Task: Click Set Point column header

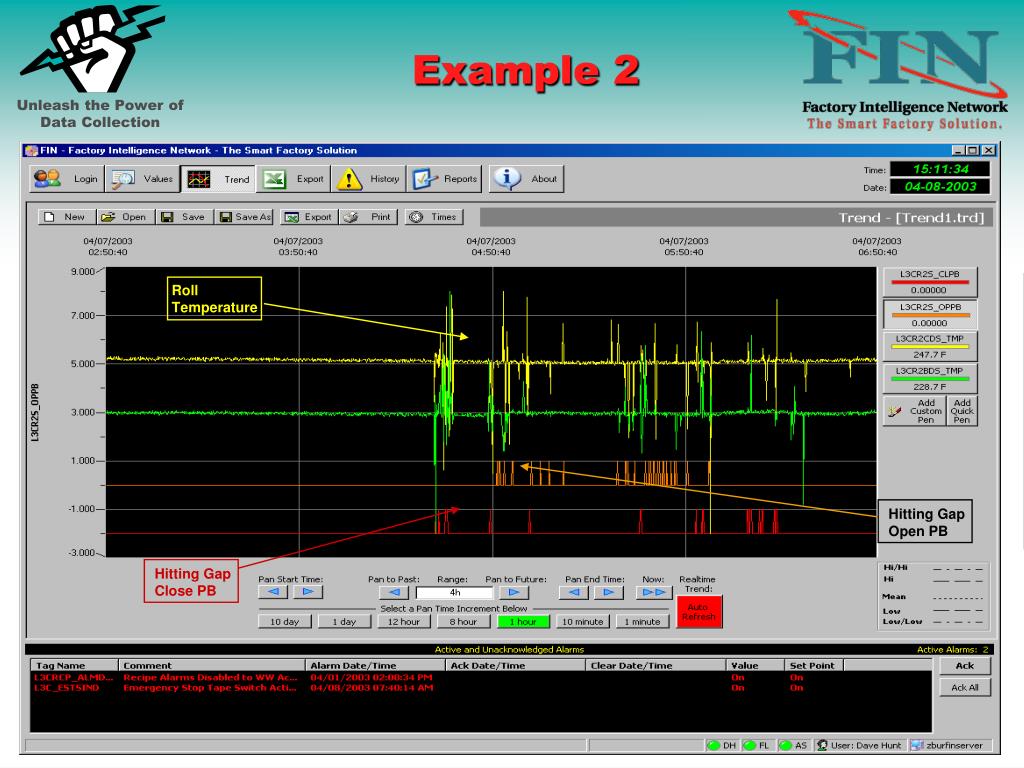Action: (814, 665)
